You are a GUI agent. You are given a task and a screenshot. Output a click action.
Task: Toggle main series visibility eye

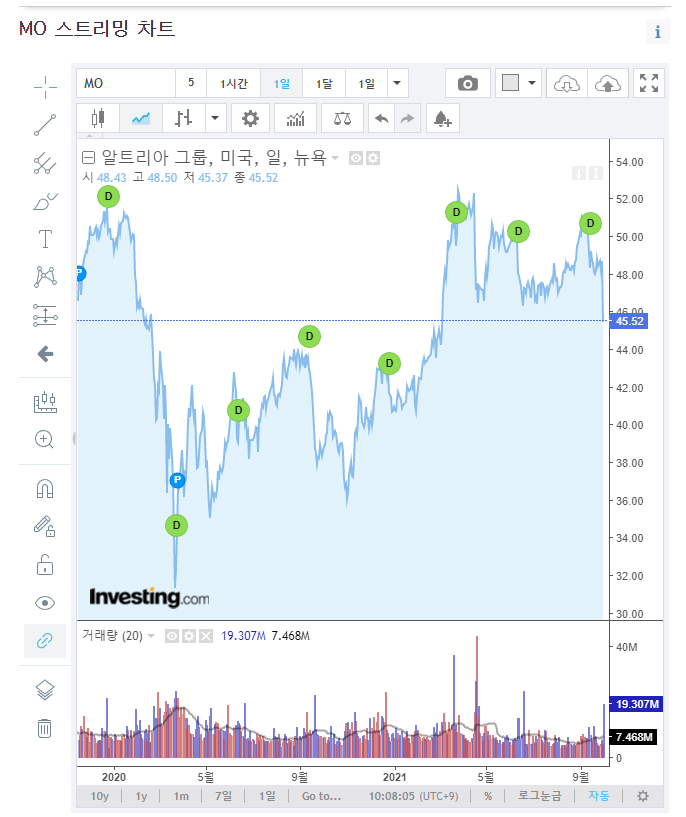coord(356,158)
